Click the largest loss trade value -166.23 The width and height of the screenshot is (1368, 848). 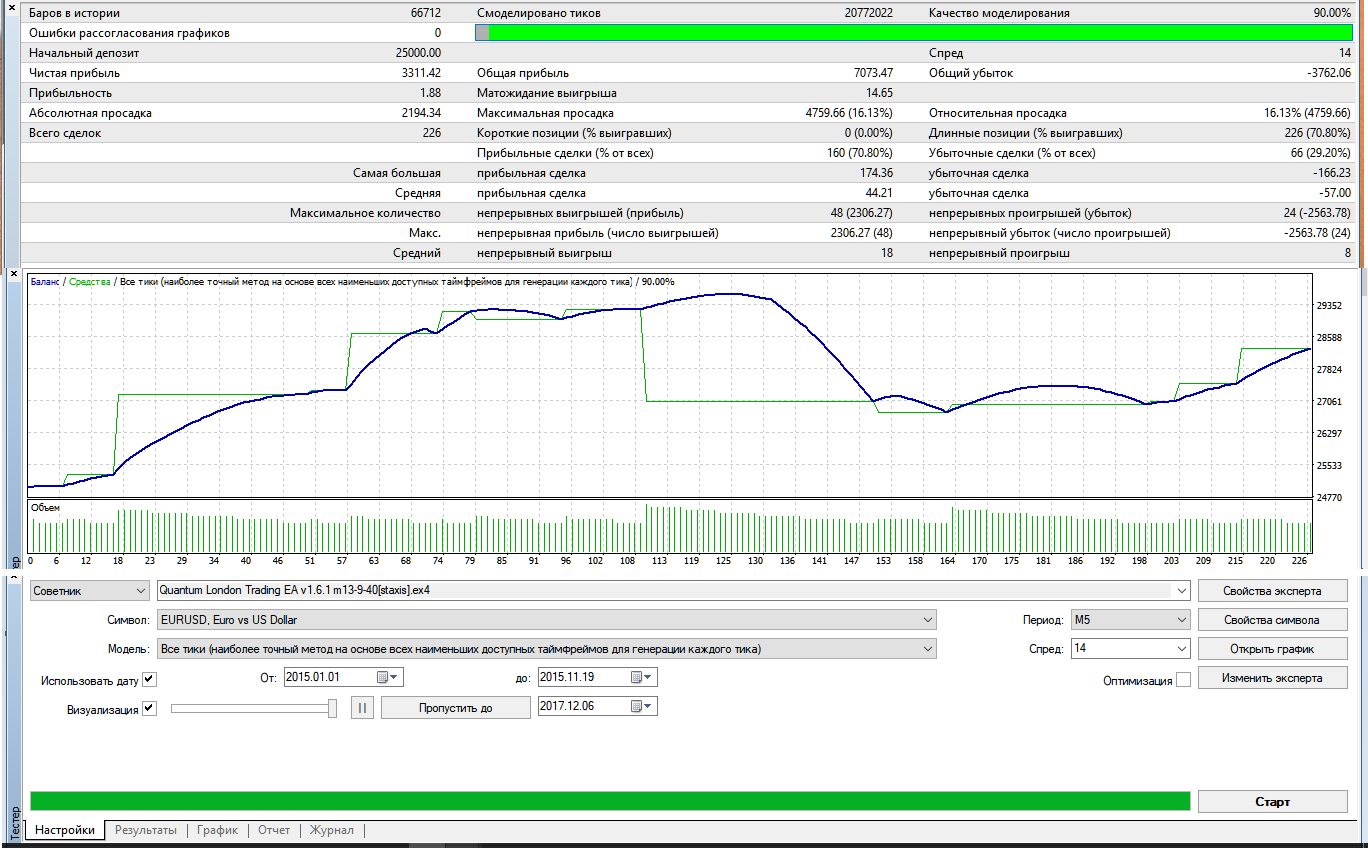[1331, 173]
